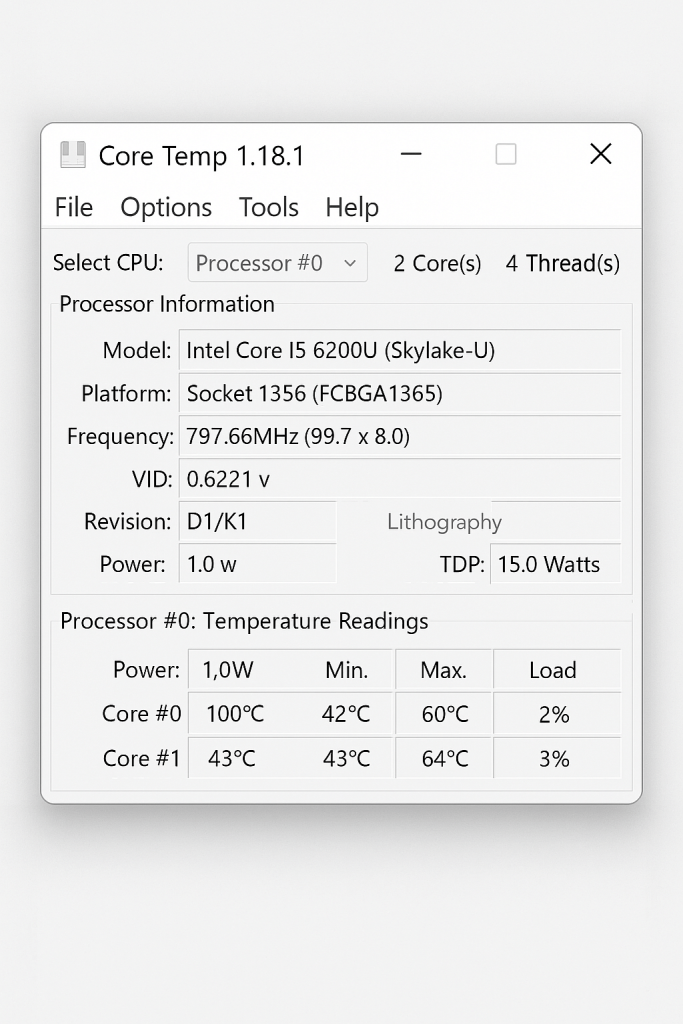Screen dimensions: 683x1024
Task: Expand the Processor #0 dropdown
Action: coord(277,263)
